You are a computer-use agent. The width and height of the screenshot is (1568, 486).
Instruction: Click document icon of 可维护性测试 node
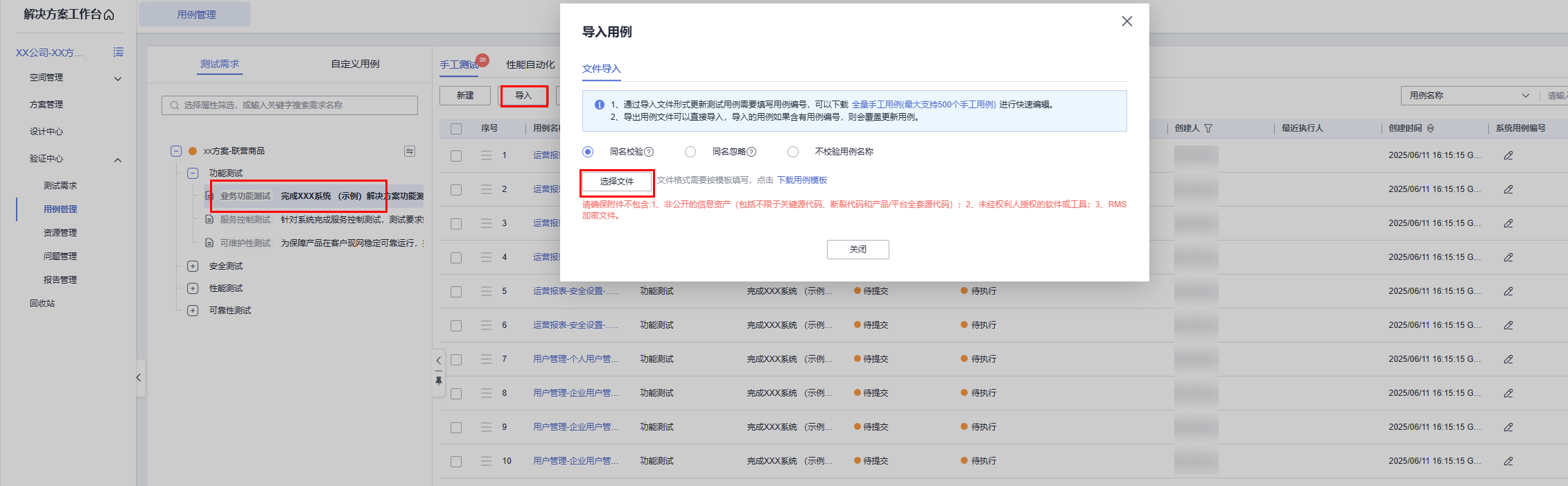point(209,243)
